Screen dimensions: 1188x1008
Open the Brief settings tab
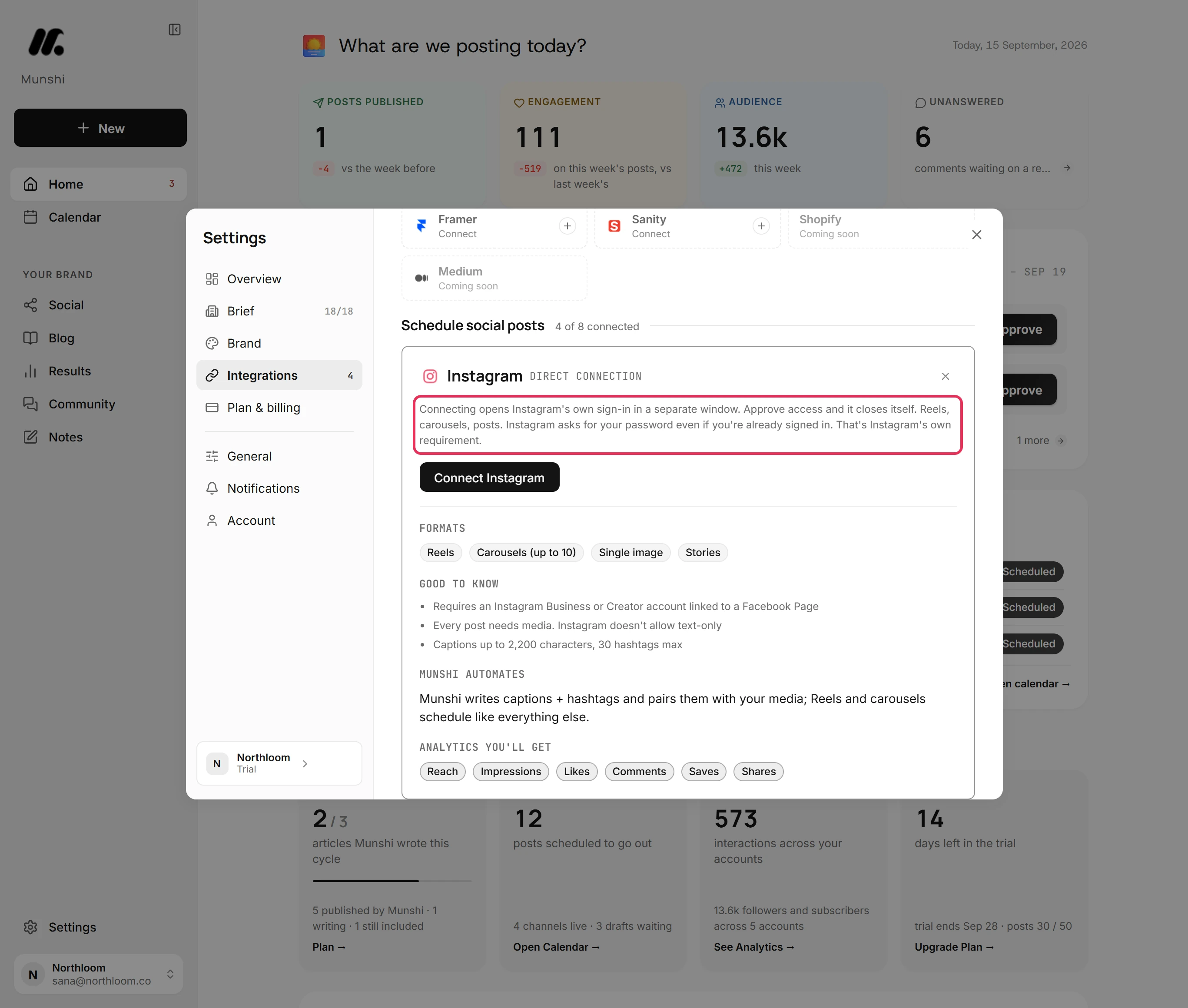279,311
